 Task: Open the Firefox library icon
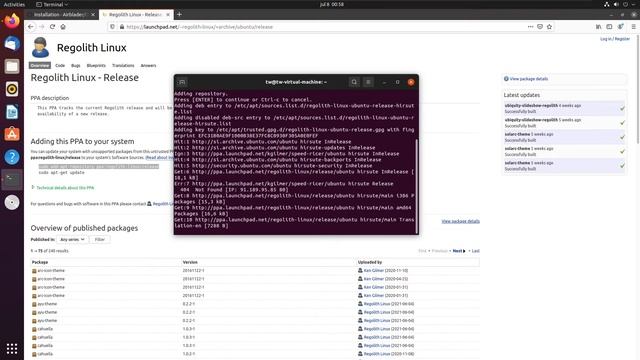(598, 27)
